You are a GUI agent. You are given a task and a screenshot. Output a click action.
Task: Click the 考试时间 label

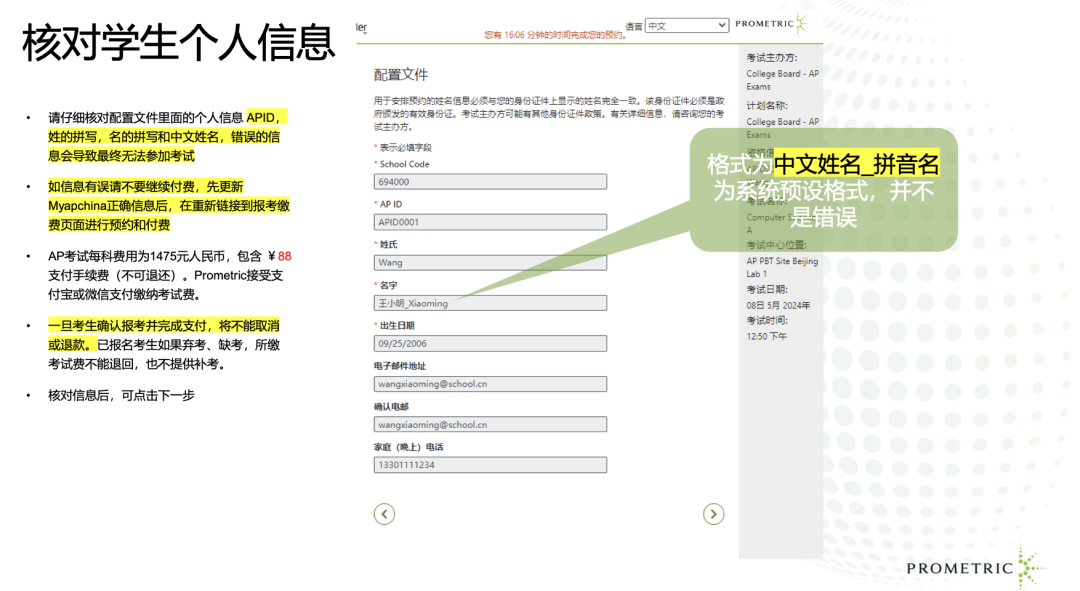[x=767, y=320]
